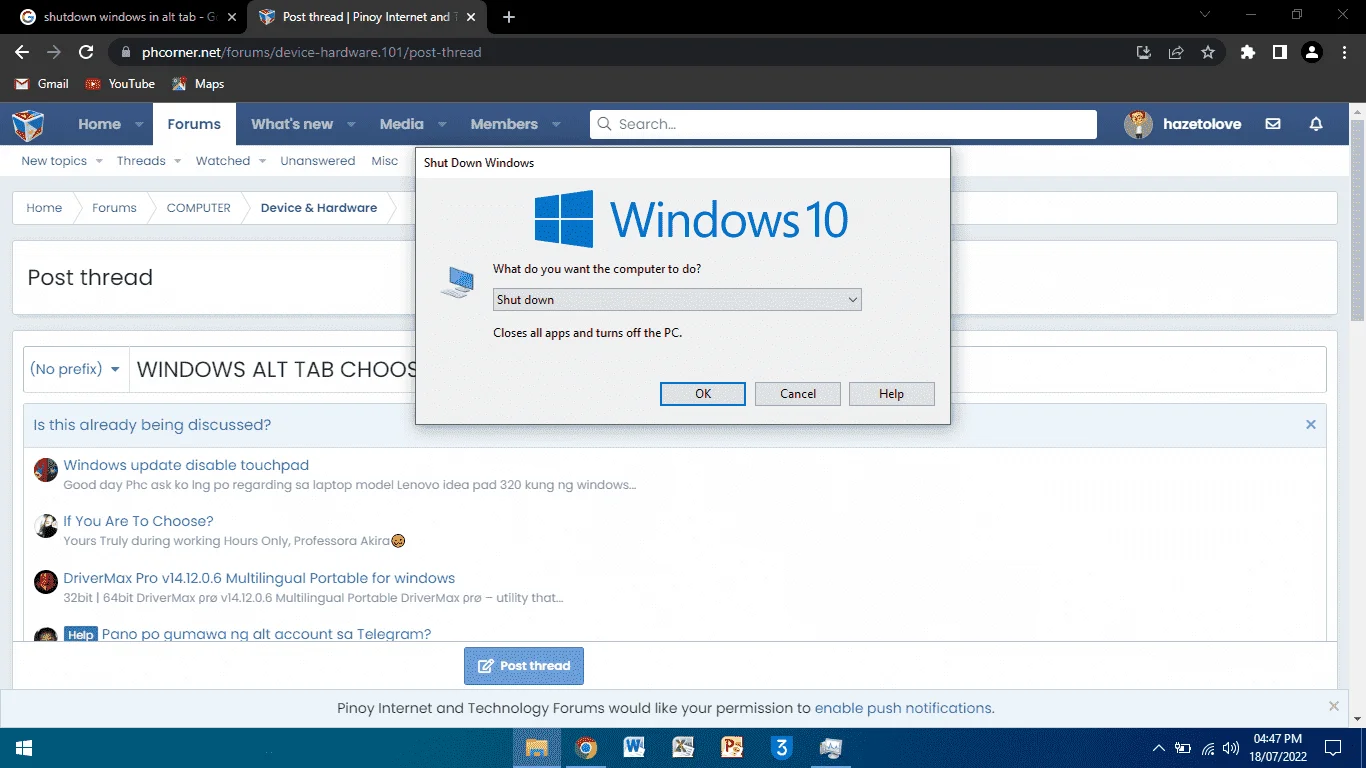1366x768 pixels.
Task: Dismiss the 'Is this already being discussed?' panel
Action: pos(1311,425)
